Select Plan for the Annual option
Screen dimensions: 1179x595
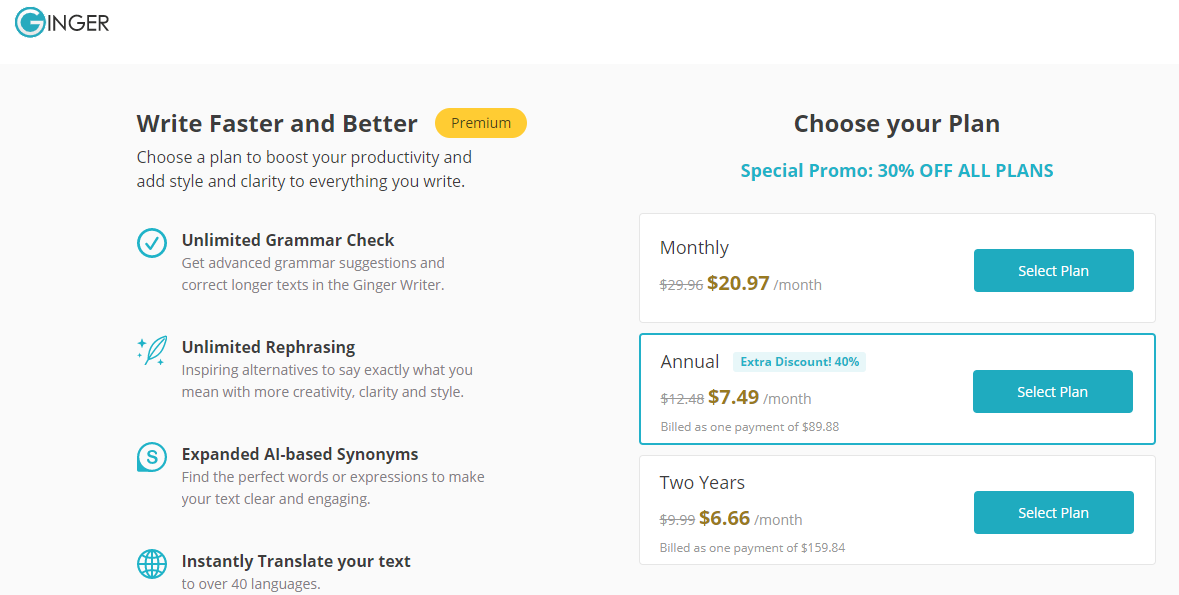click(1053, 392)
